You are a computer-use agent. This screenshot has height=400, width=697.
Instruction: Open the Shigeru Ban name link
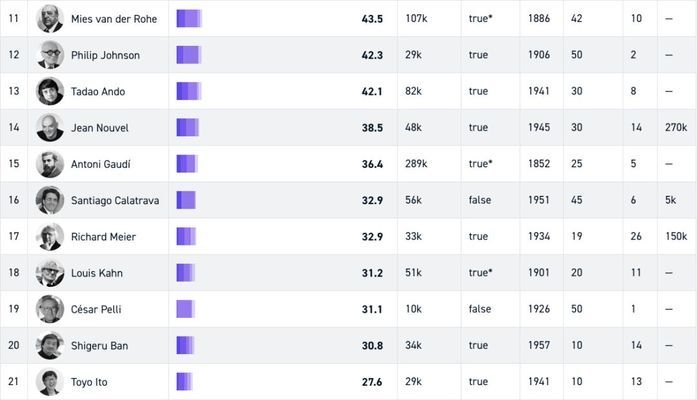[99, 346]
